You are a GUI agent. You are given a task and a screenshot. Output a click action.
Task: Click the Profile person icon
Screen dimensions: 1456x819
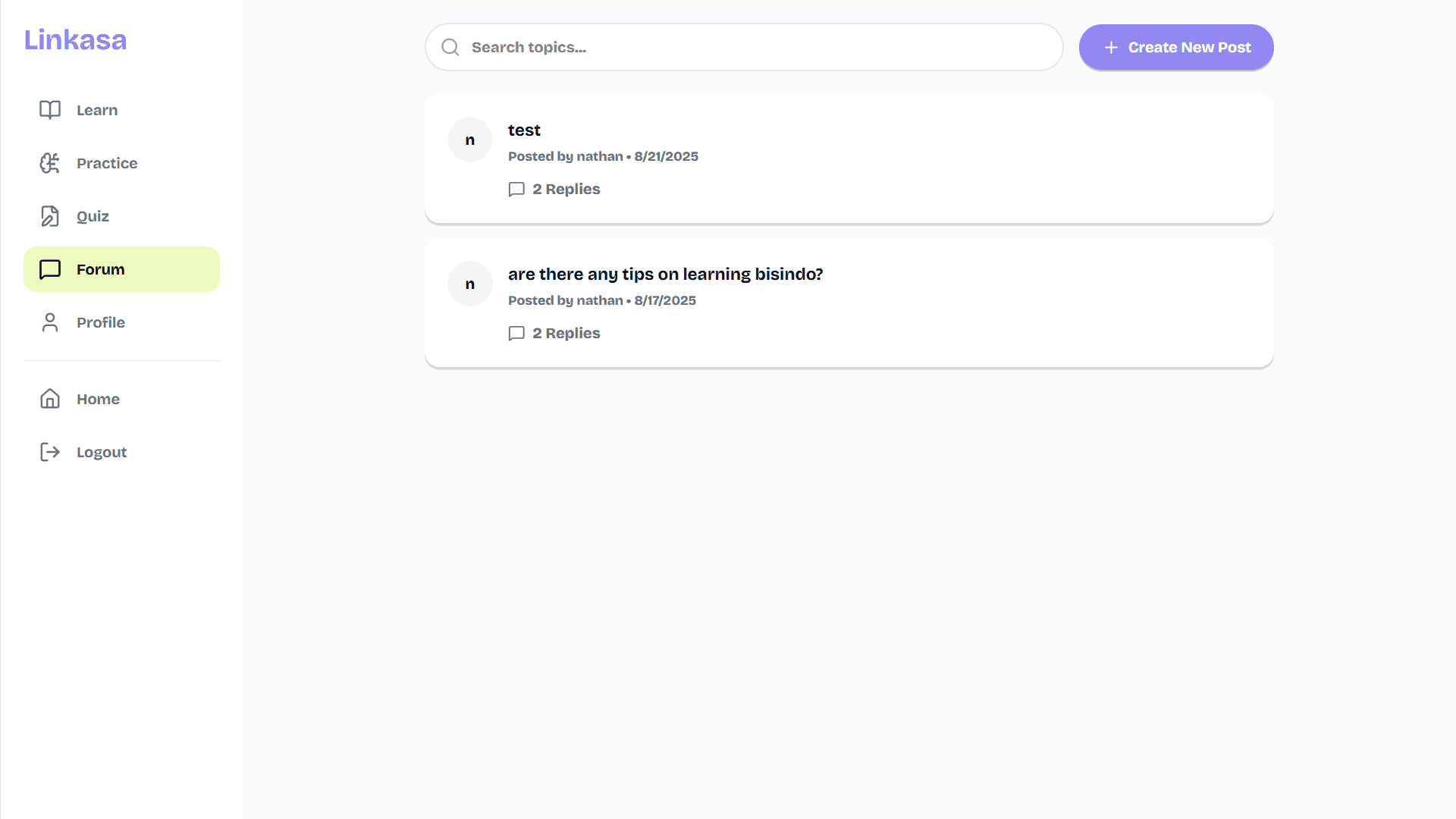click(x=49, y=322)
